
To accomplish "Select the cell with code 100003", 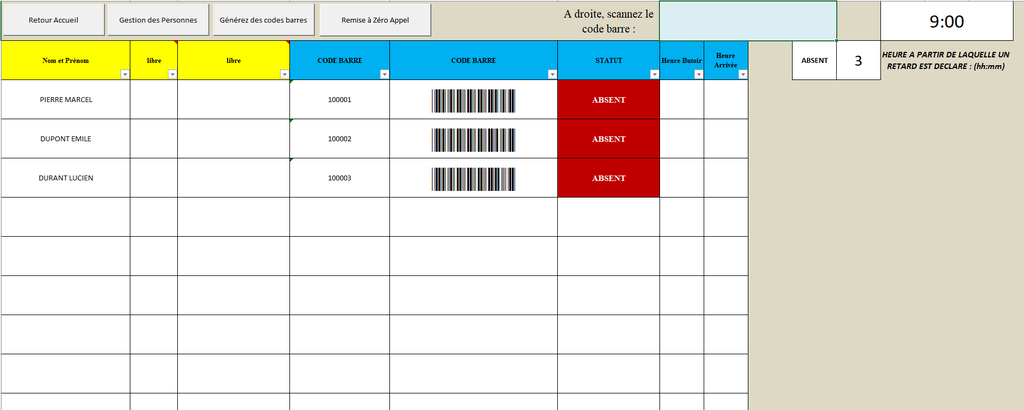I will tap(340, 178).
